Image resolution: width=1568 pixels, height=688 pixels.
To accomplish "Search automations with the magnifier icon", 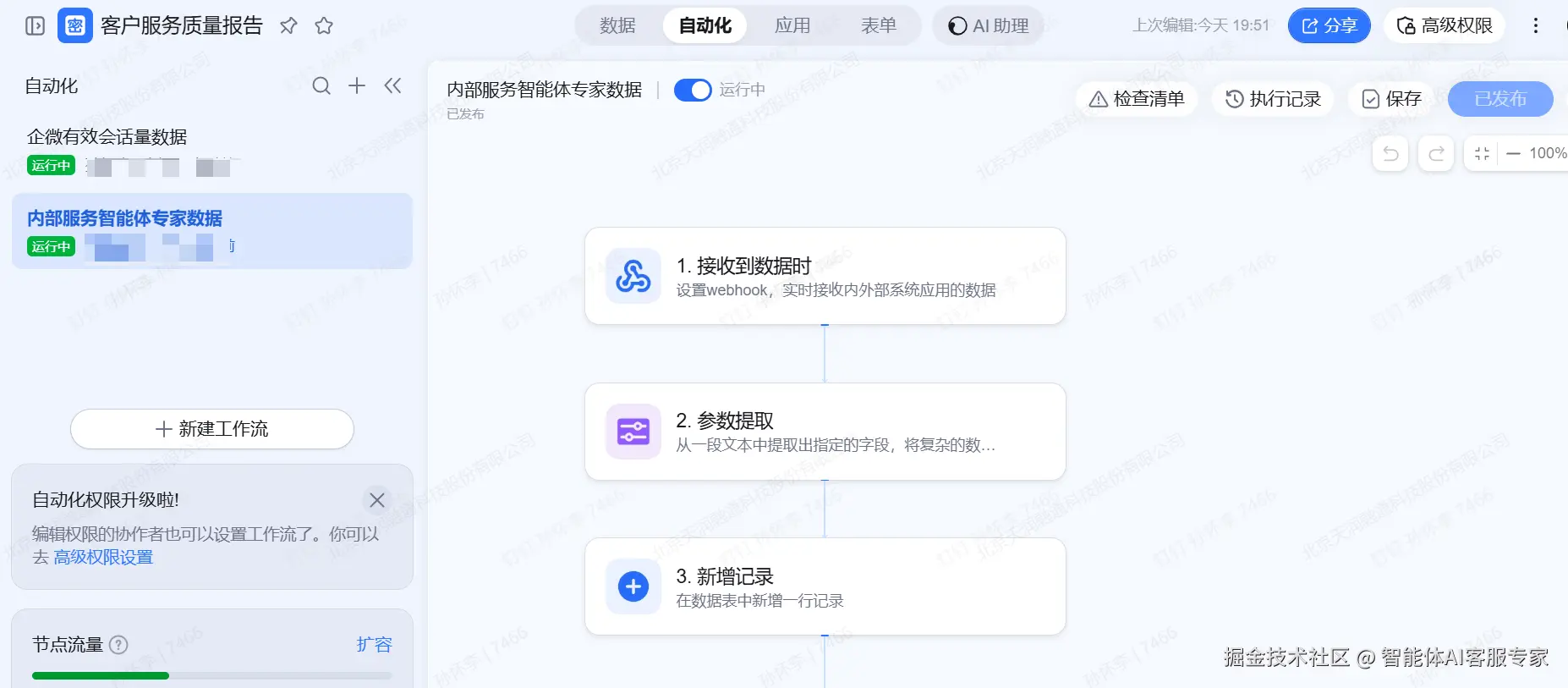I will pos(321,85).
